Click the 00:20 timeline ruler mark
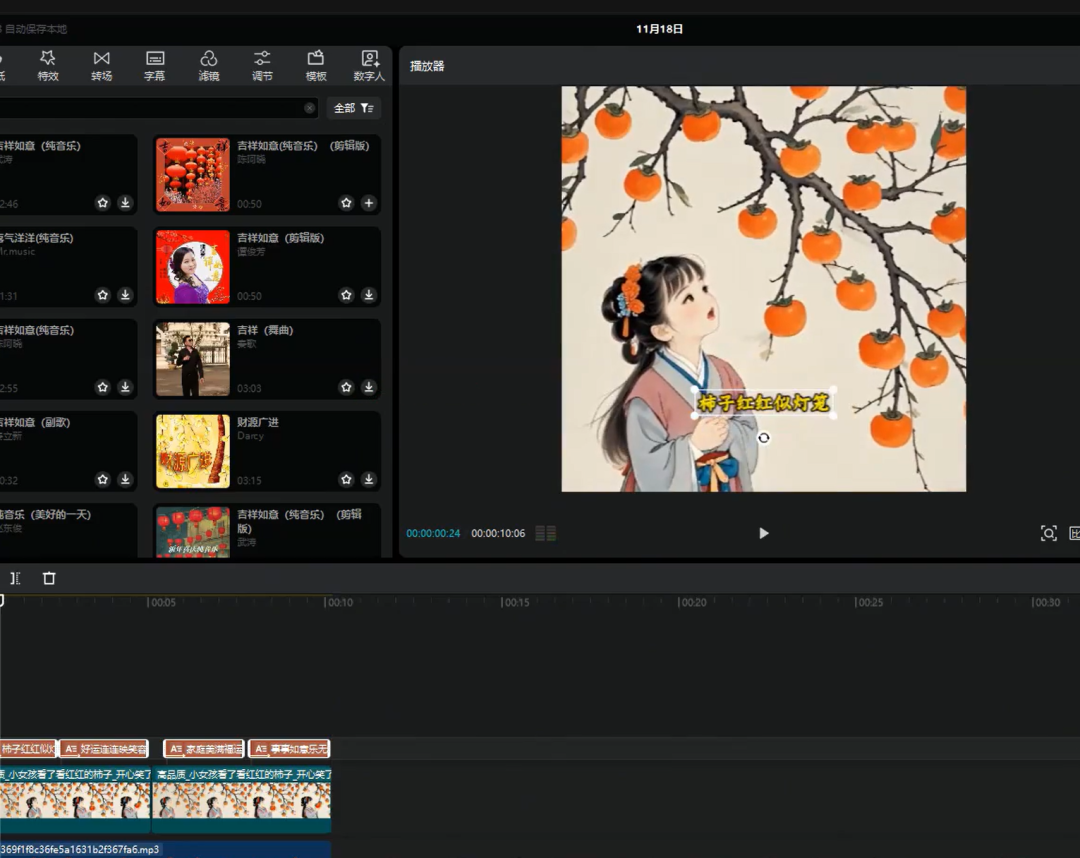Image resolution: width=1080 pixels, height=858 pixels. pyautogui.click(x=692, y=603)
